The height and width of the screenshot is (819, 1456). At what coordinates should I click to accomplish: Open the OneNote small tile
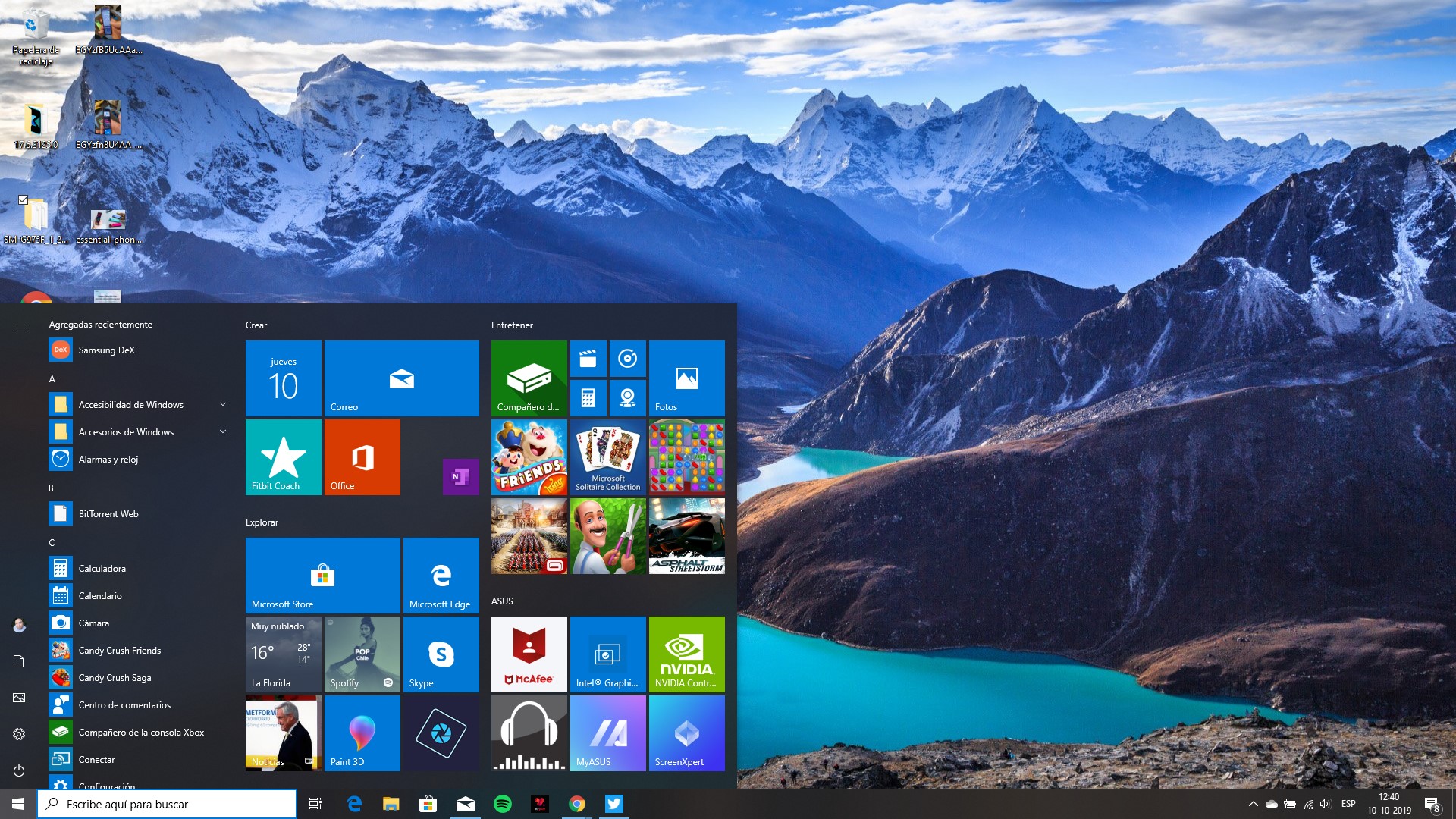[461, 477]
